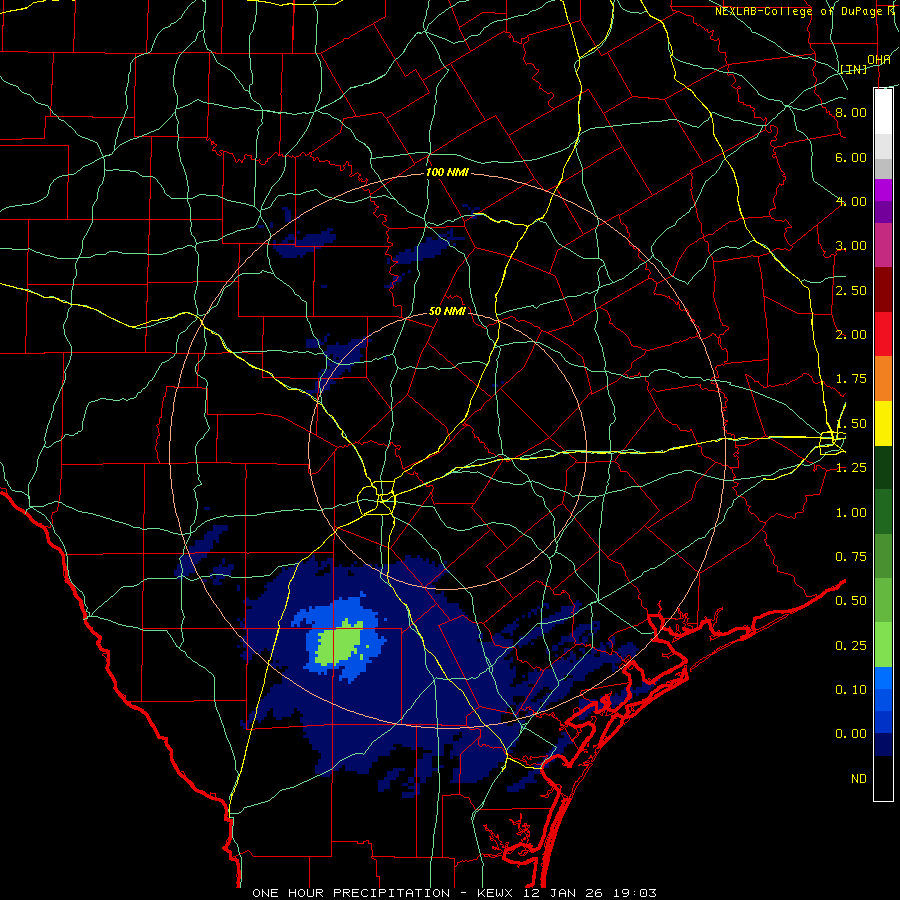The height and width of the screenshot is (900, 900).
Task: Click the 1.75 legend value
Action: [851, 379]
